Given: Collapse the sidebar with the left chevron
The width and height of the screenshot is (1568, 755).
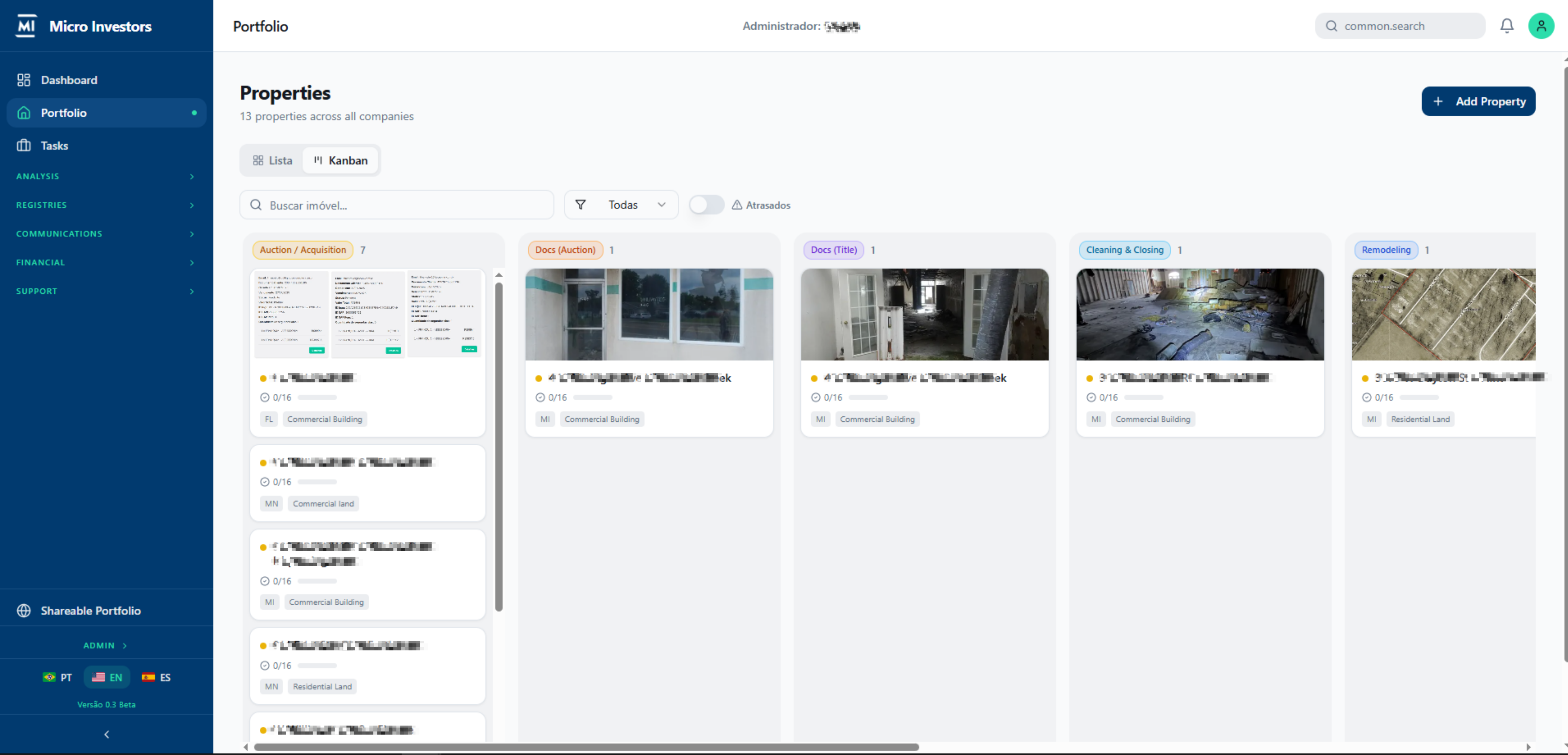Looking at the screenshot, I should (107, 734).
